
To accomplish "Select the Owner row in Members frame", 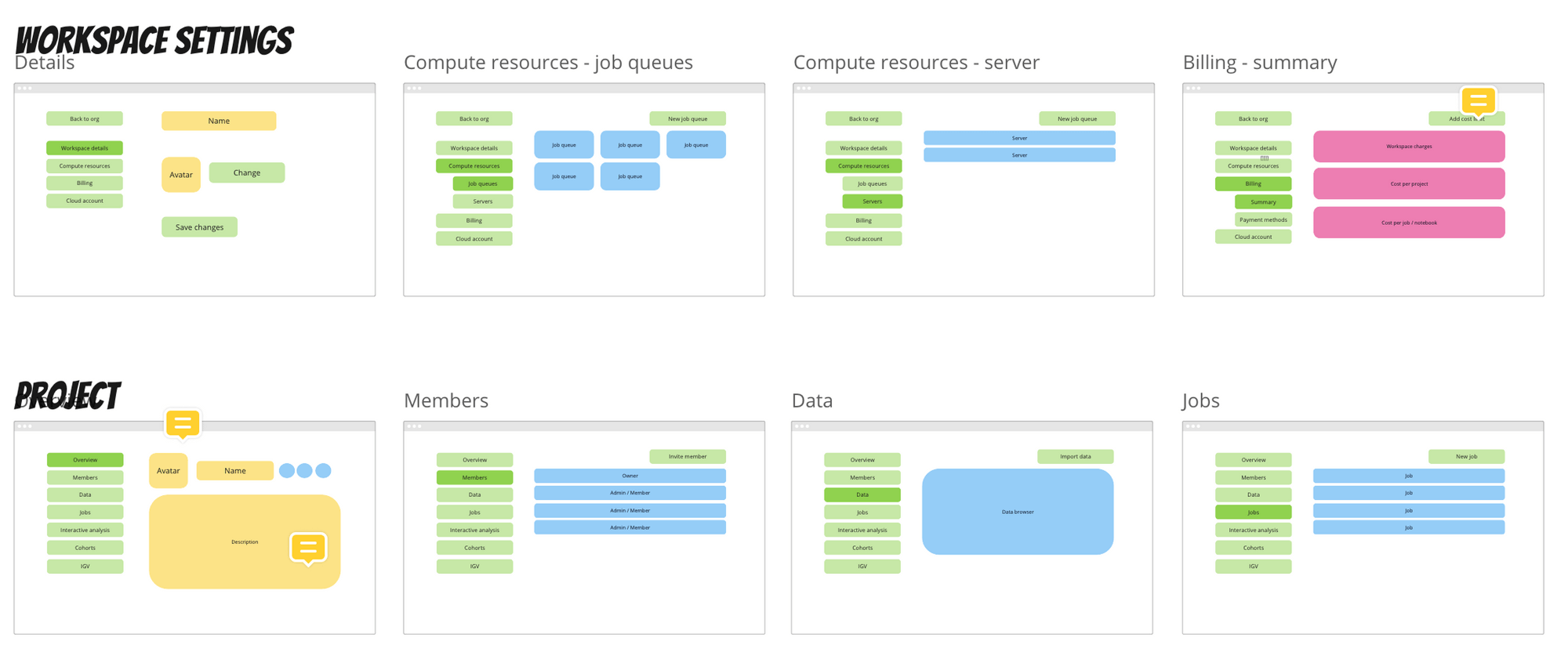I will (x=630, y=476).
